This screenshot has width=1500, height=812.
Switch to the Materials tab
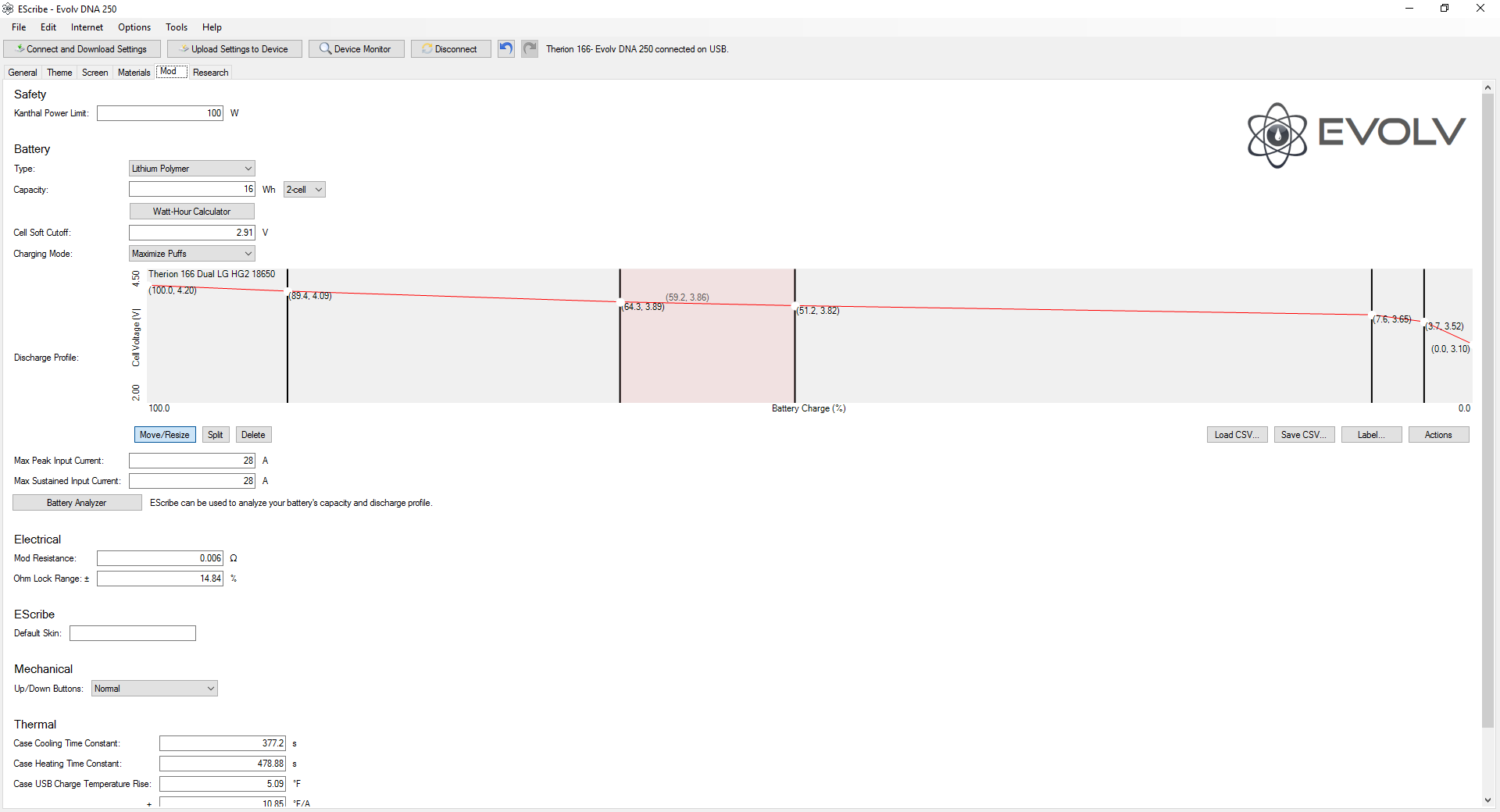134,72
